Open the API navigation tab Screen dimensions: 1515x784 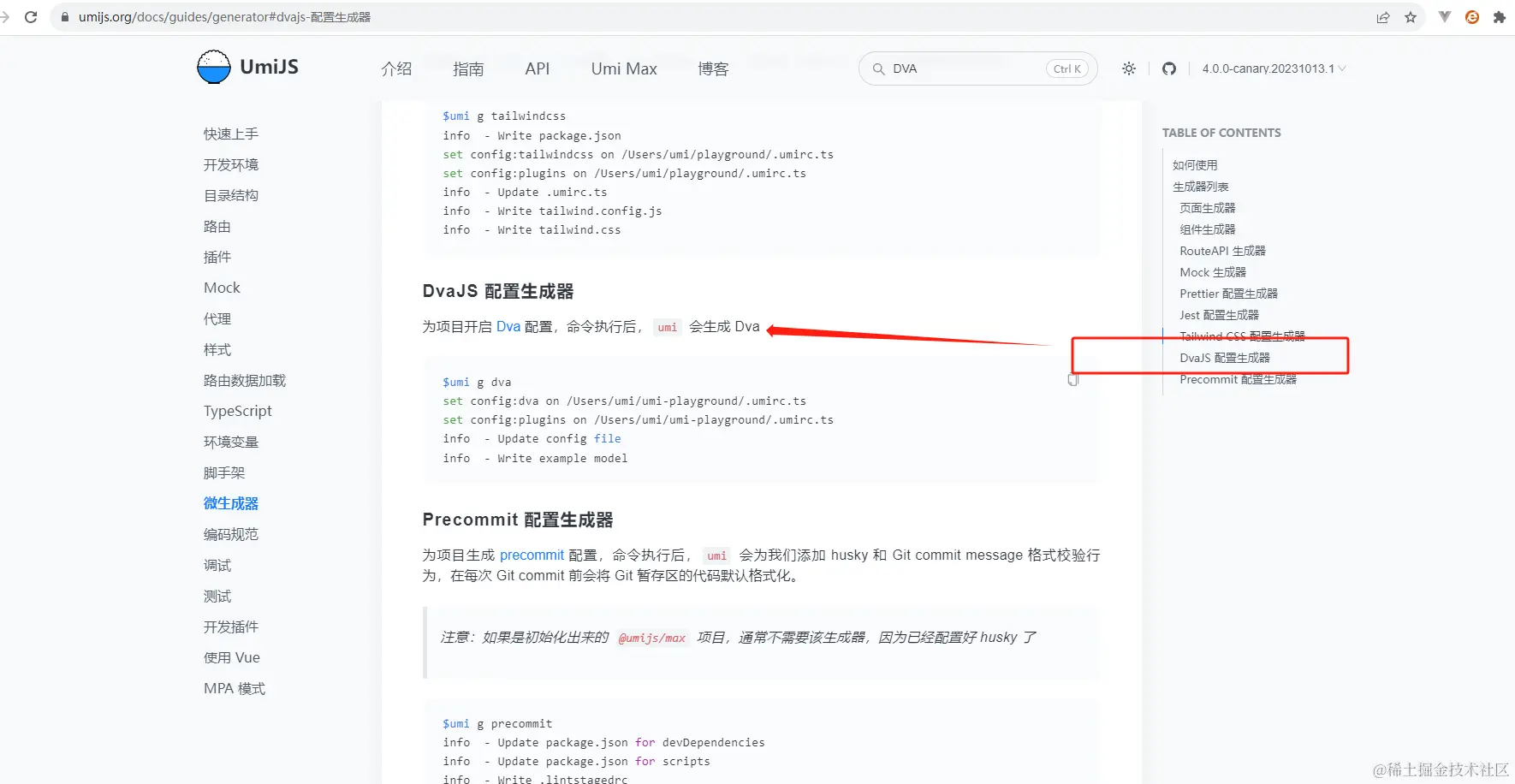point(538,68)
